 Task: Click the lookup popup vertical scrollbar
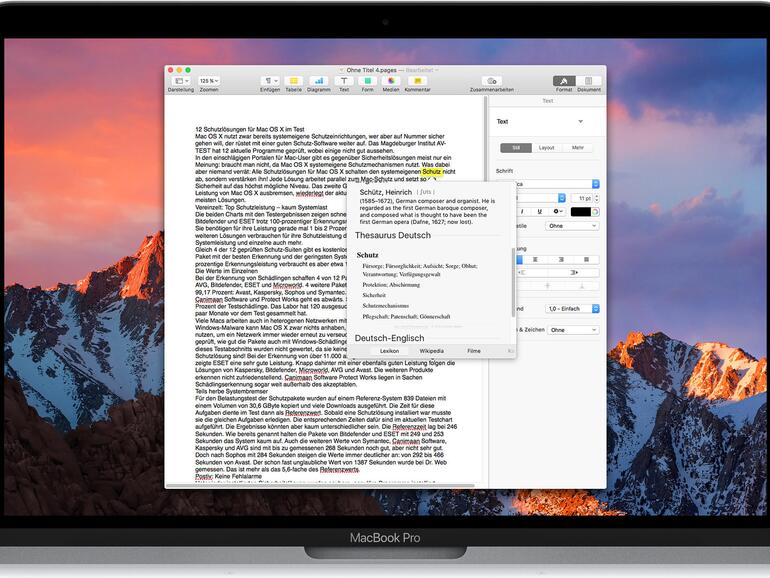(x=514, y=282)
